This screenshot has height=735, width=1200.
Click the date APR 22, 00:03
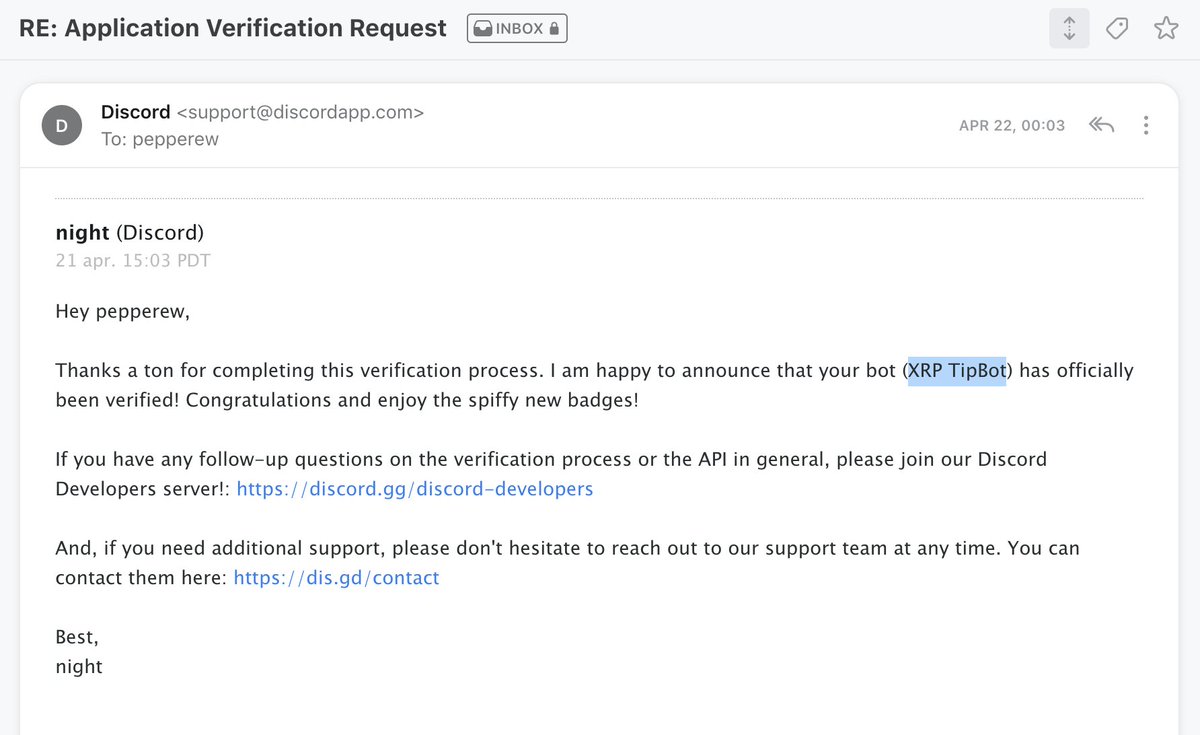pos(1012,126)
